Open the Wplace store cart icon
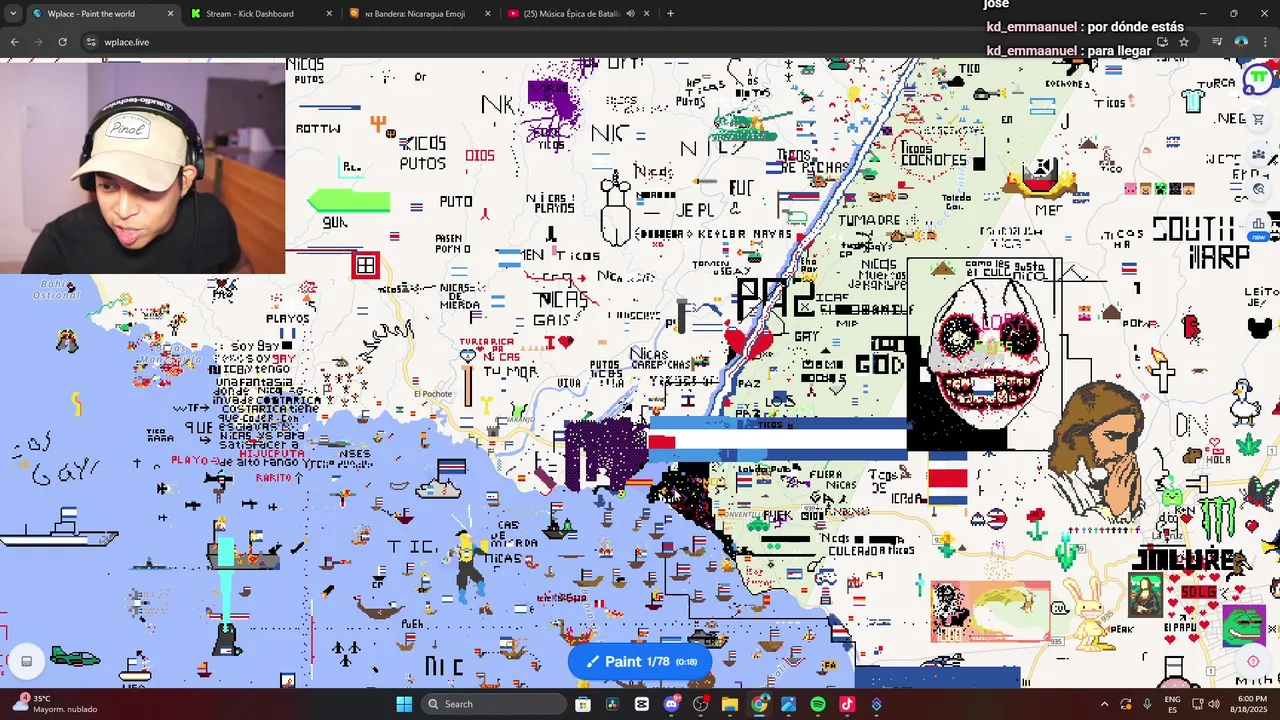1280x720 pixels. tap(1258, 119)
